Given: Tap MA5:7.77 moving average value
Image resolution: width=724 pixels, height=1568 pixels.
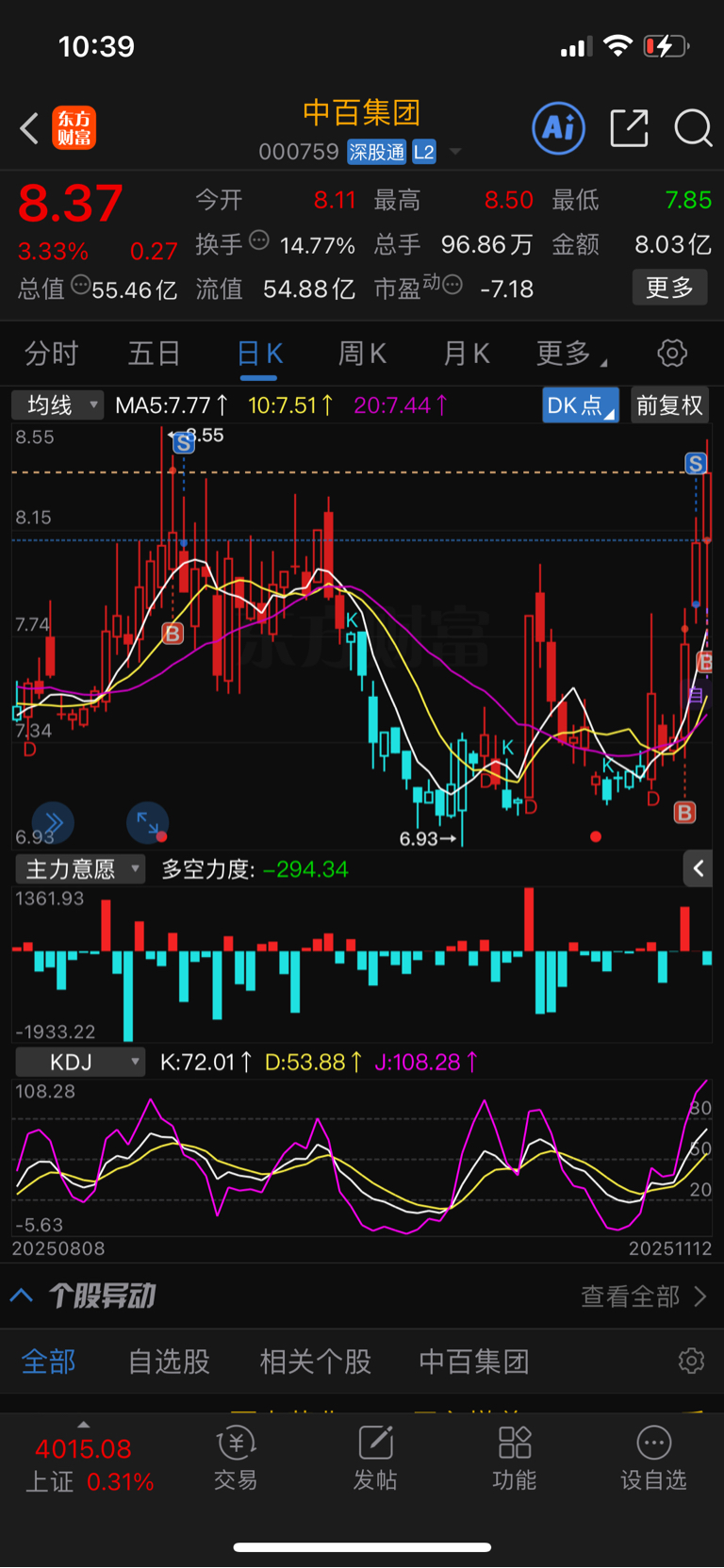Looking at the screenshot, I should (x=172, y=405).
